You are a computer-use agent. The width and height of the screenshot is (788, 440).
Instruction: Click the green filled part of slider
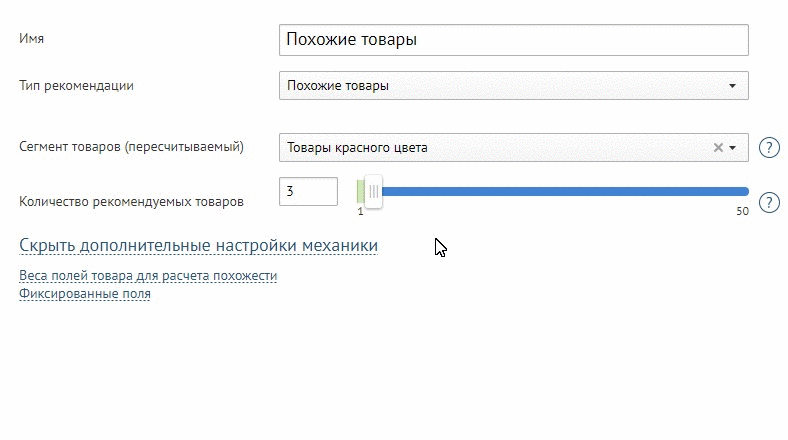click(x=360, y=191)
